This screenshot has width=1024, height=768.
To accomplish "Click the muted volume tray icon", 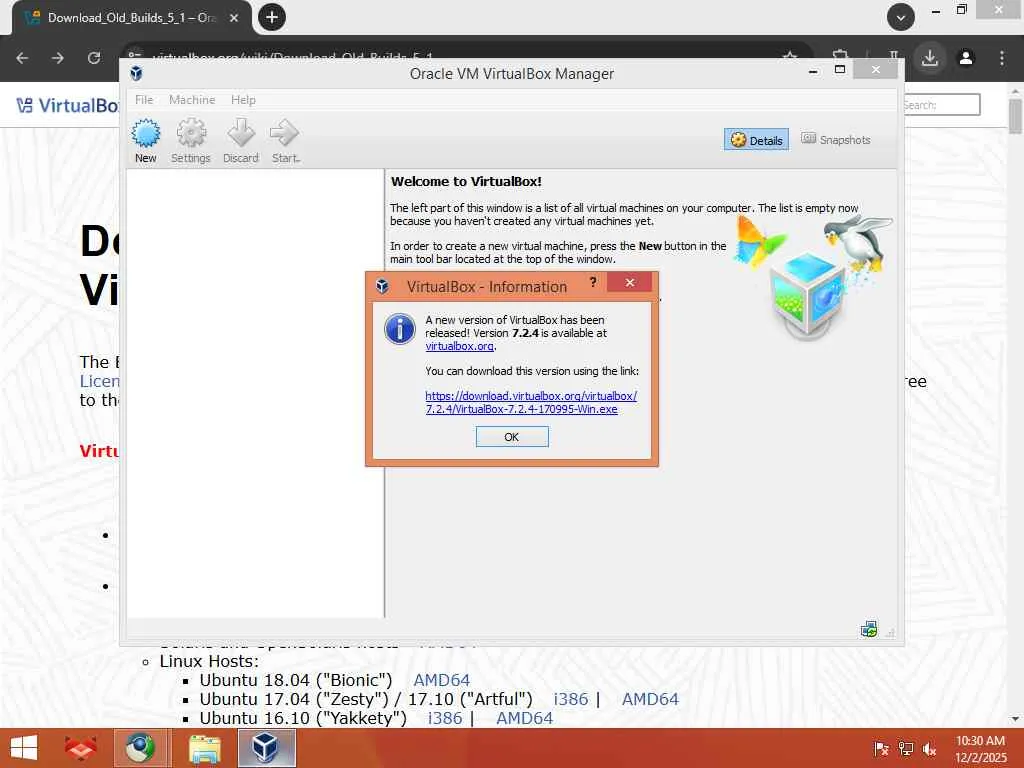I will point(930,749).
